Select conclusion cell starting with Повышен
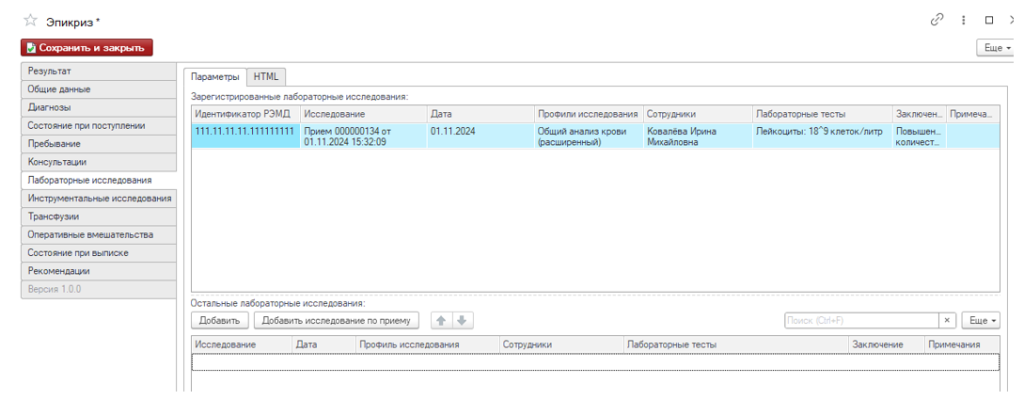 point(920,136)
